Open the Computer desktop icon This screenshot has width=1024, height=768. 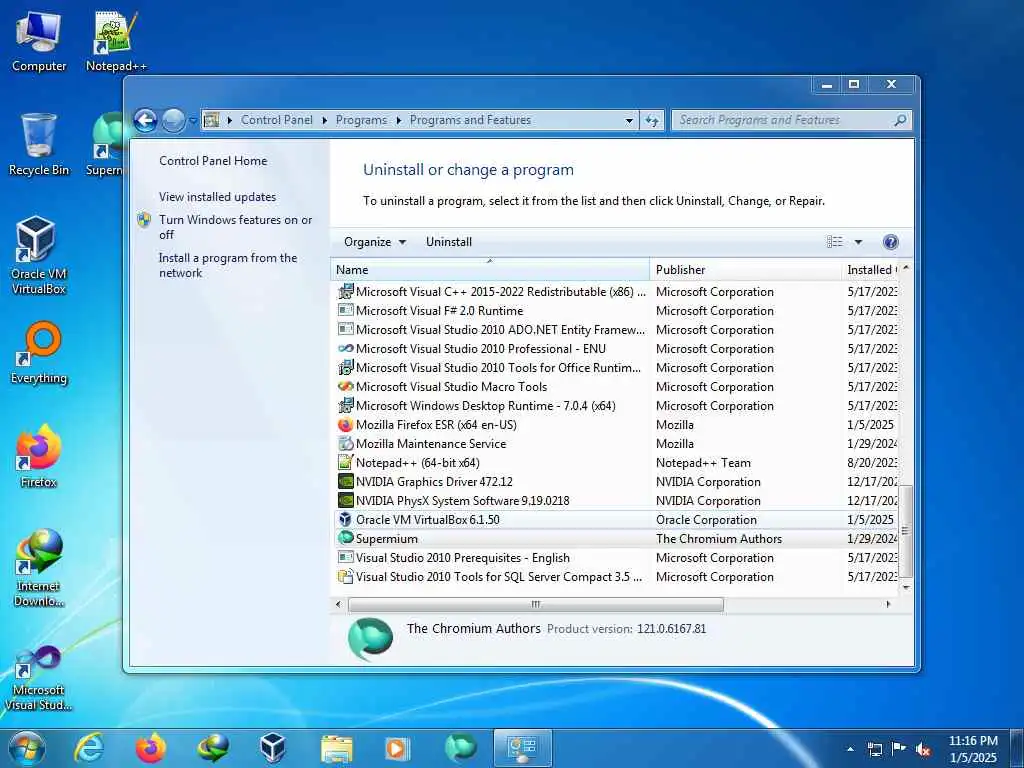39,42
